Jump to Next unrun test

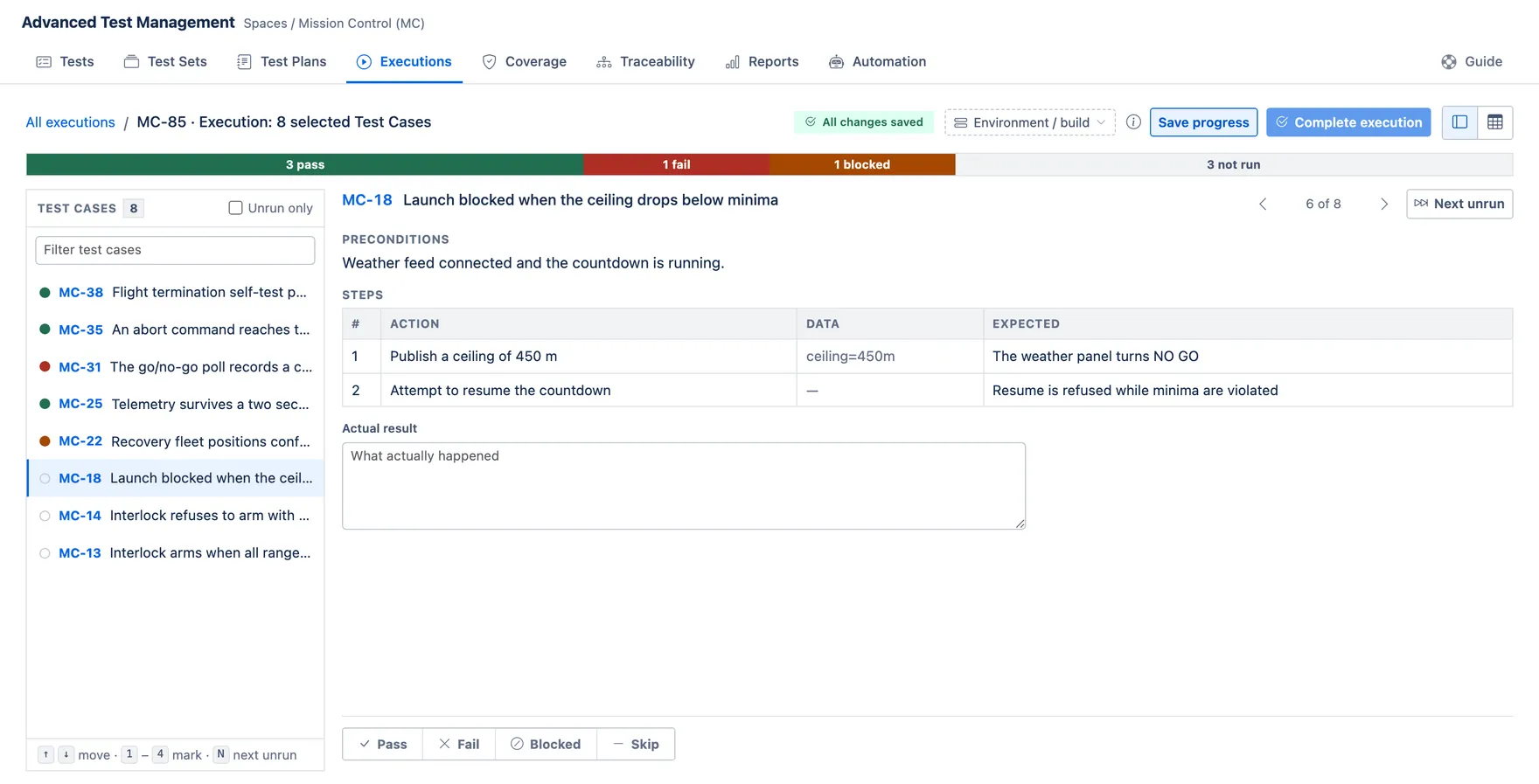coord(1459,204)
